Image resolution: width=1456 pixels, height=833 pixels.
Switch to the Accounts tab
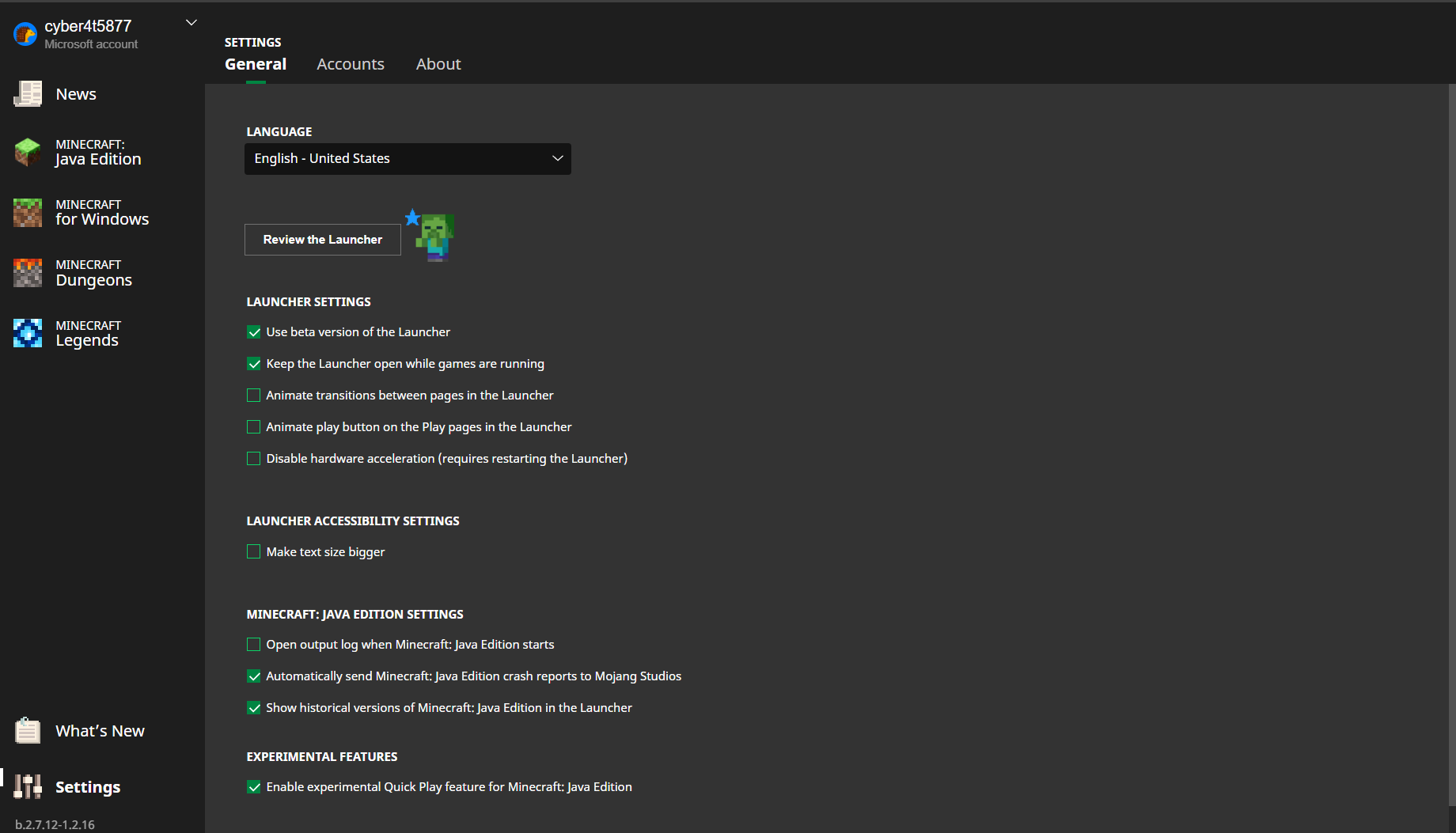(351, 64)
